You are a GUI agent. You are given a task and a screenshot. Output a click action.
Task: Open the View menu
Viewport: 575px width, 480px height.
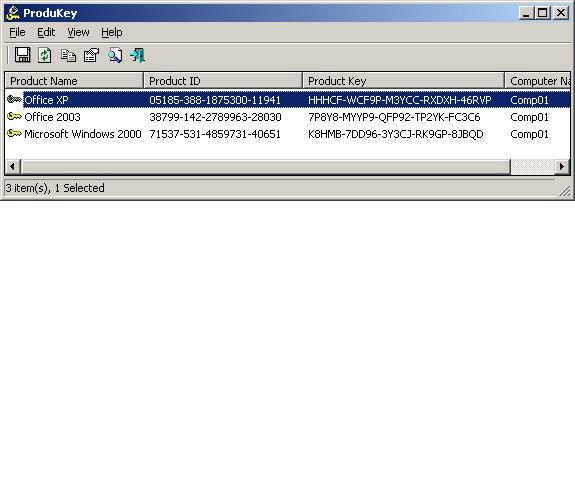(78, 32)
